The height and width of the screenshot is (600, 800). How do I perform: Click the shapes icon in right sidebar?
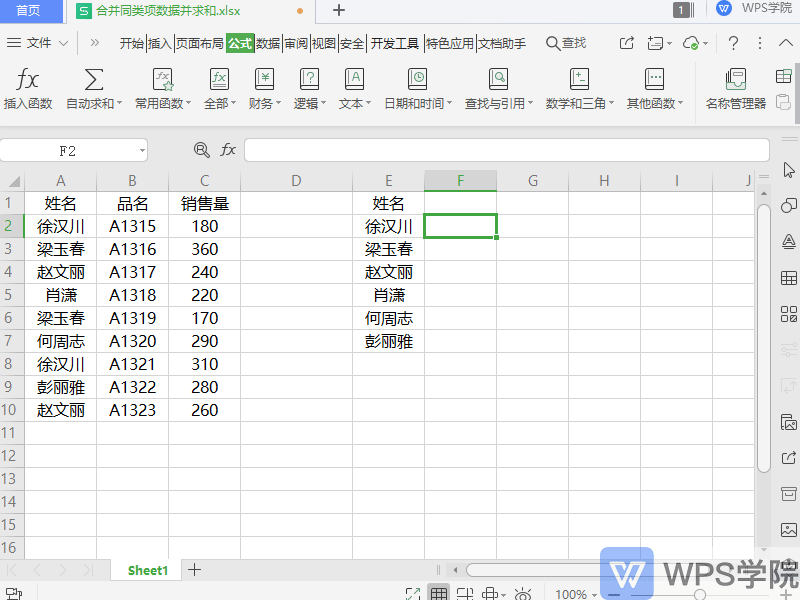point(789,205)
